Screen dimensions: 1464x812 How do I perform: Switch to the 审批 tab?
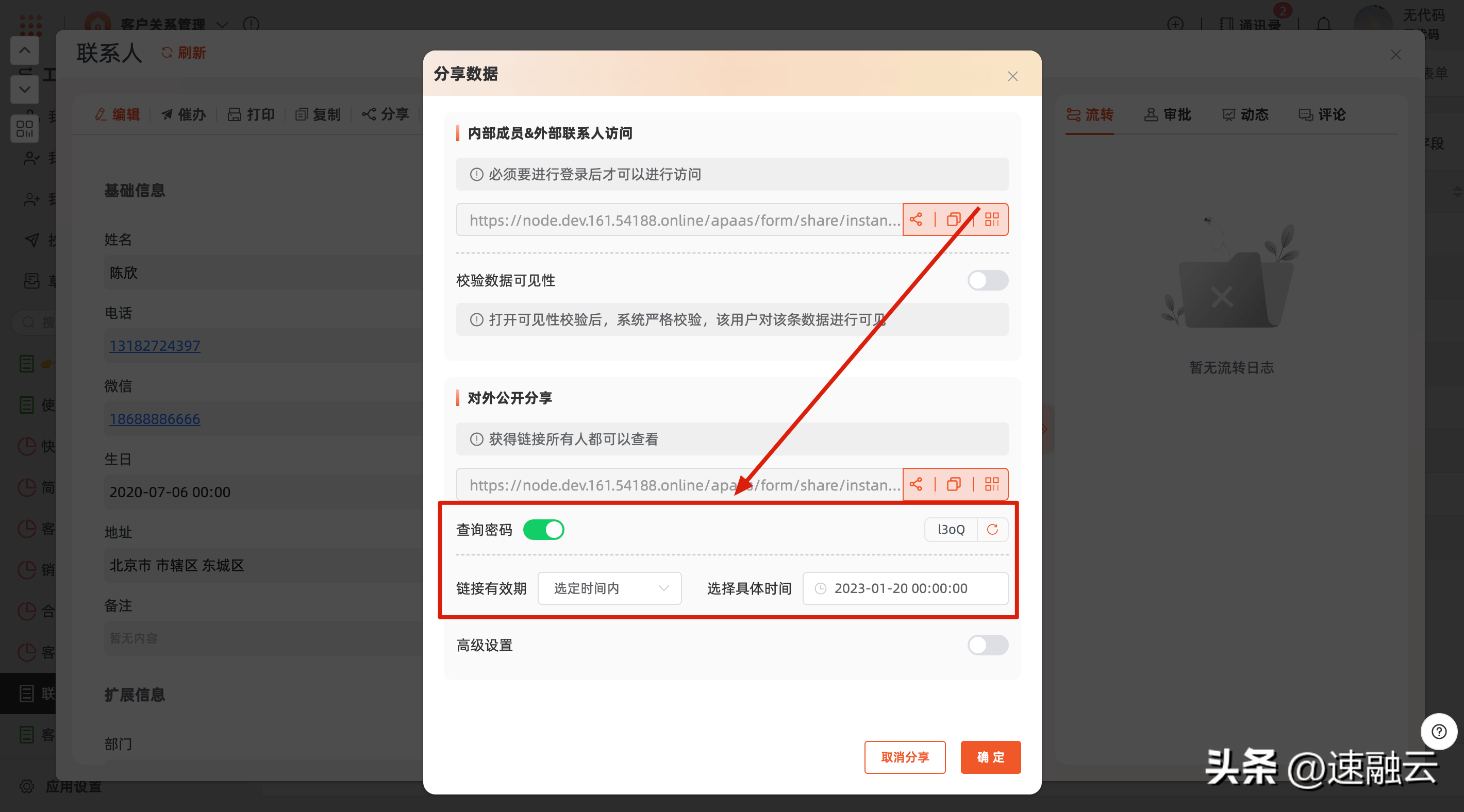pyautogui.click(x=1168, y=115)
